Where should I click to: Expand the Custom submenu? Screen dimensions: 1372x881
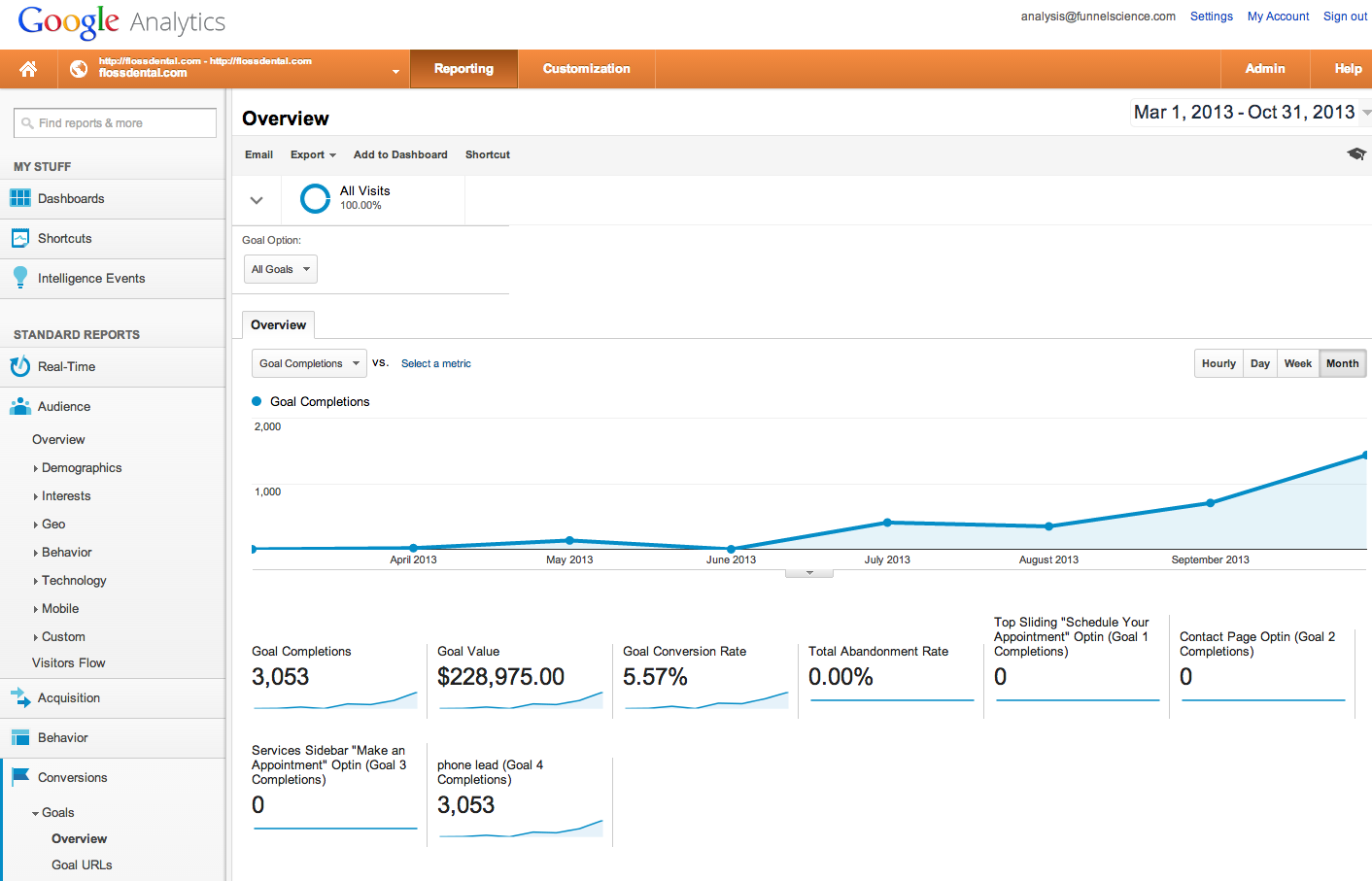(x=36, y=637)
